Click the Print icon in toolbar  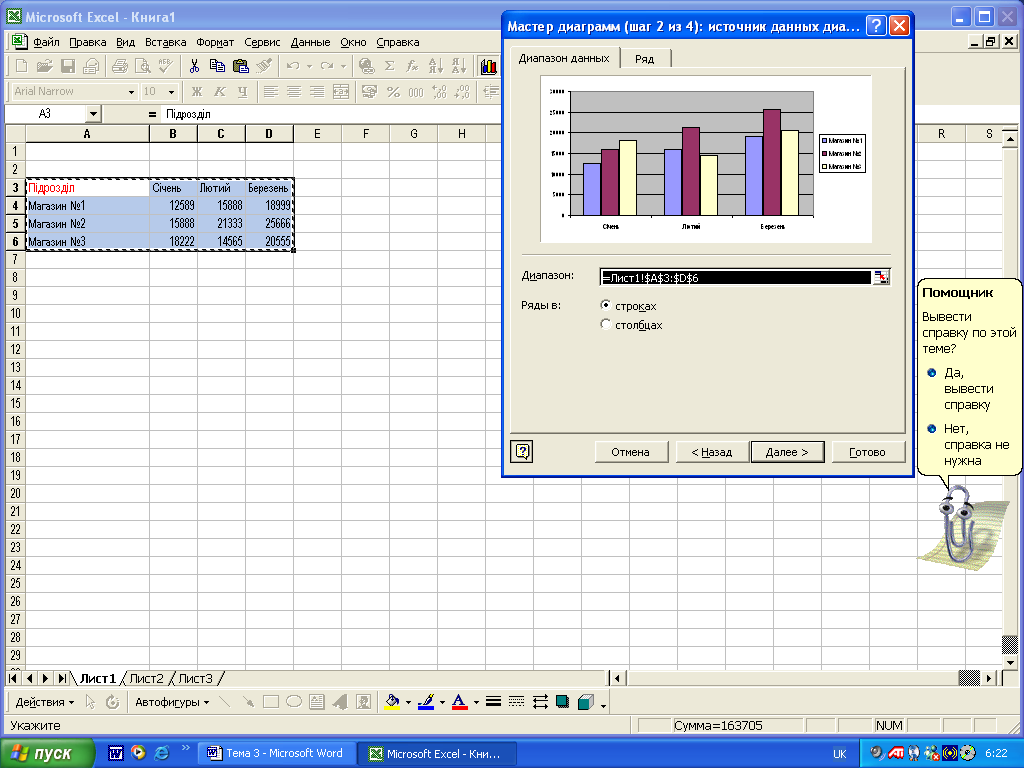(120, 66)
